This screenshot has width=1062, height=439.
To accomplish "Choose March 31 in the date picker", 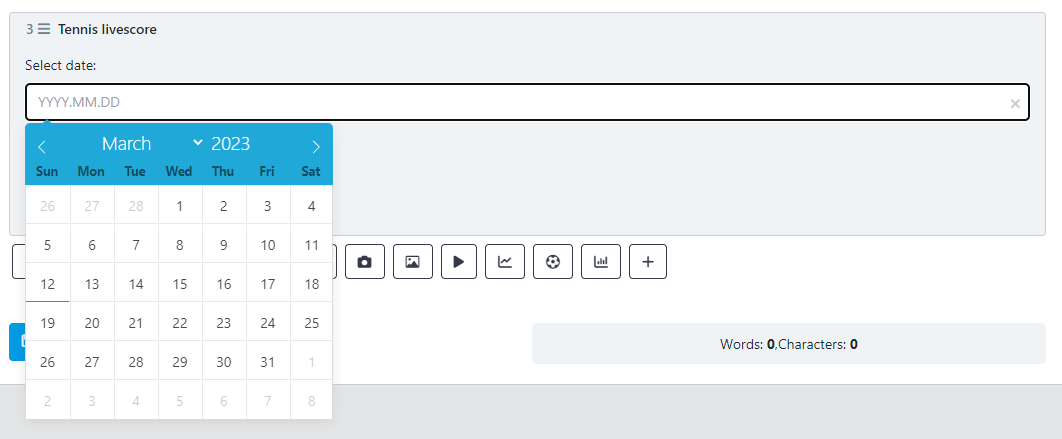I will 268,361.
